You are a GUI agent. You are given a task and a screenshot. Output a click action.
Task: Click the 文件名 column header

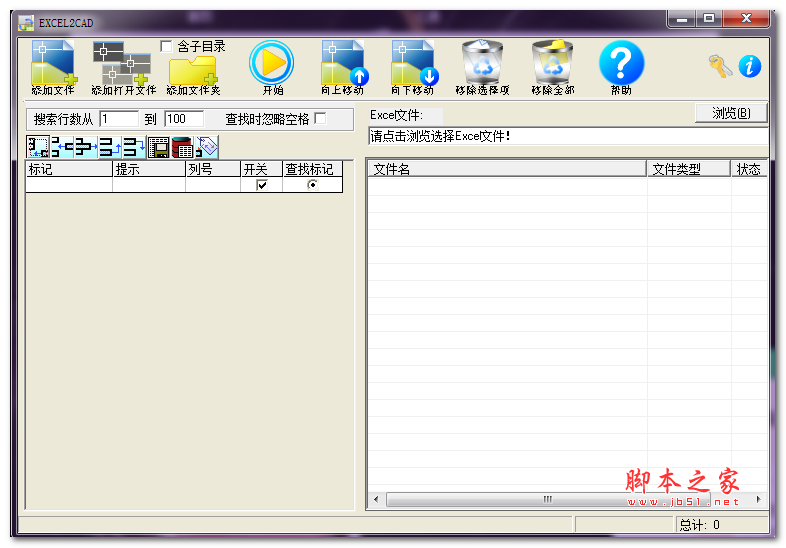pos(507,169)
